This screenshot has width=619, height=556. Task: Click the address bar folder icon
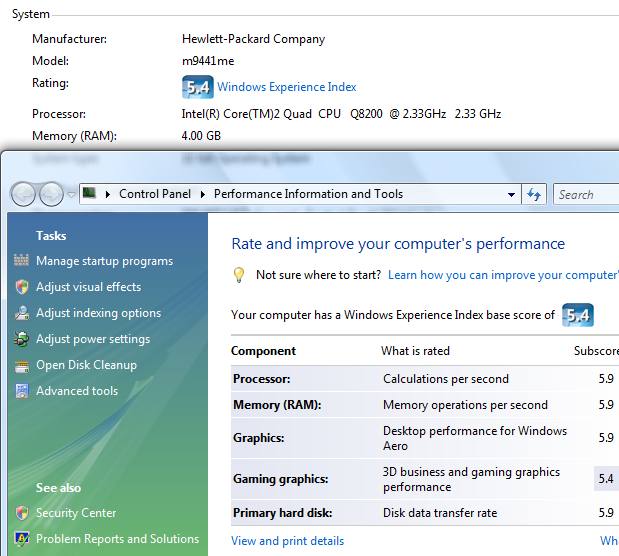[x=90, y=193]
